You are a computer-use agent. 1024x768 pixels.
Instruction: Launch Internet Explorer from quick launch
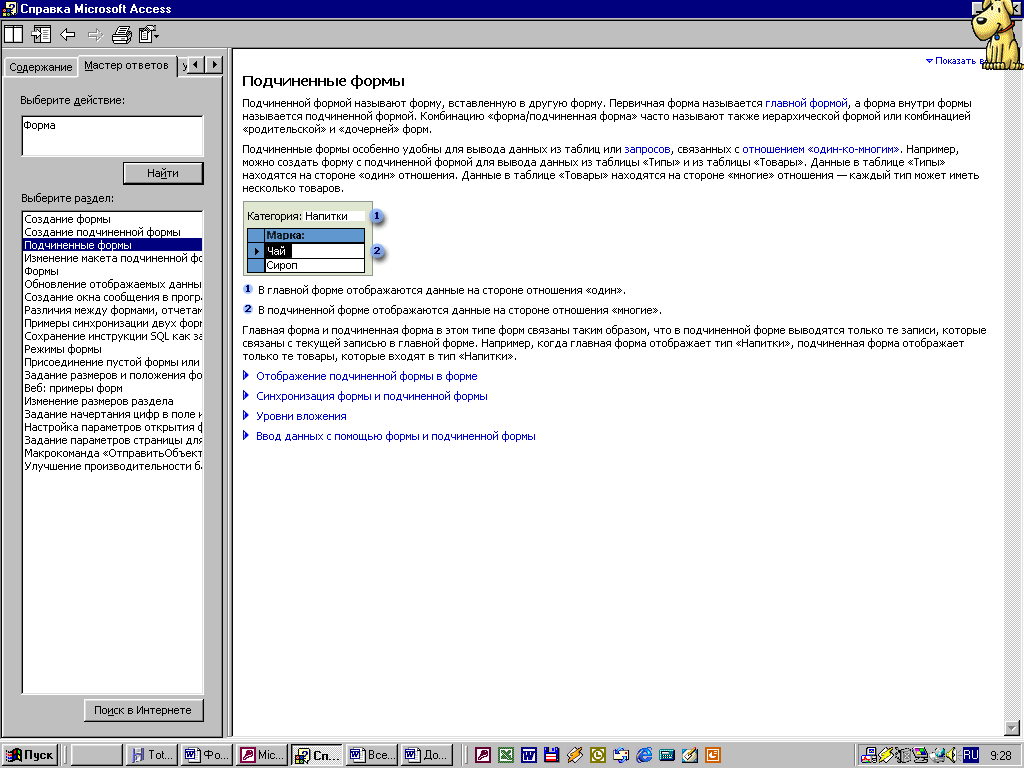click(644, 755)
